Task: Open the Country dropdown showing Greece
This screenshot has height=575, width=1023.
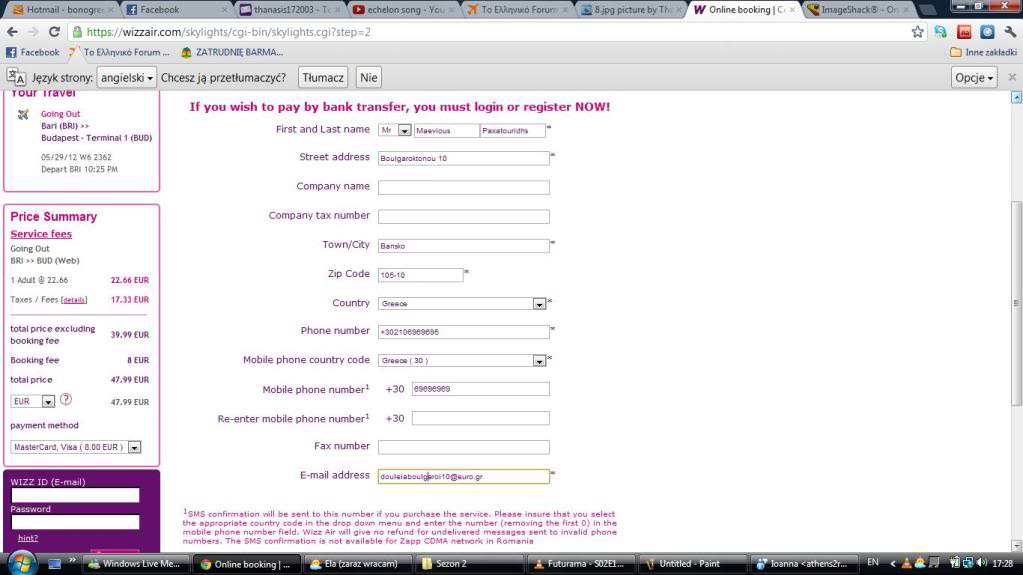Action: click(x=462, y=303)
